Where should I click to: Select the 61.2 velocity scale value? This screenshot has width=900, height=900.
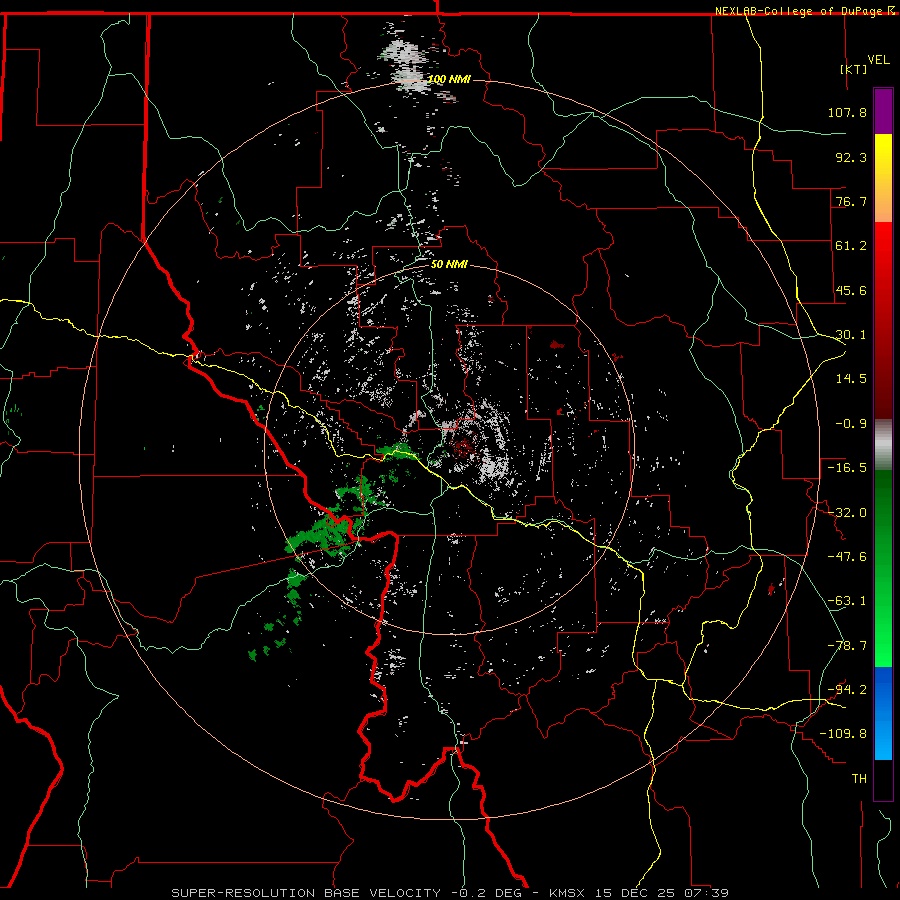pyautogui.click(x=851, y=246)
